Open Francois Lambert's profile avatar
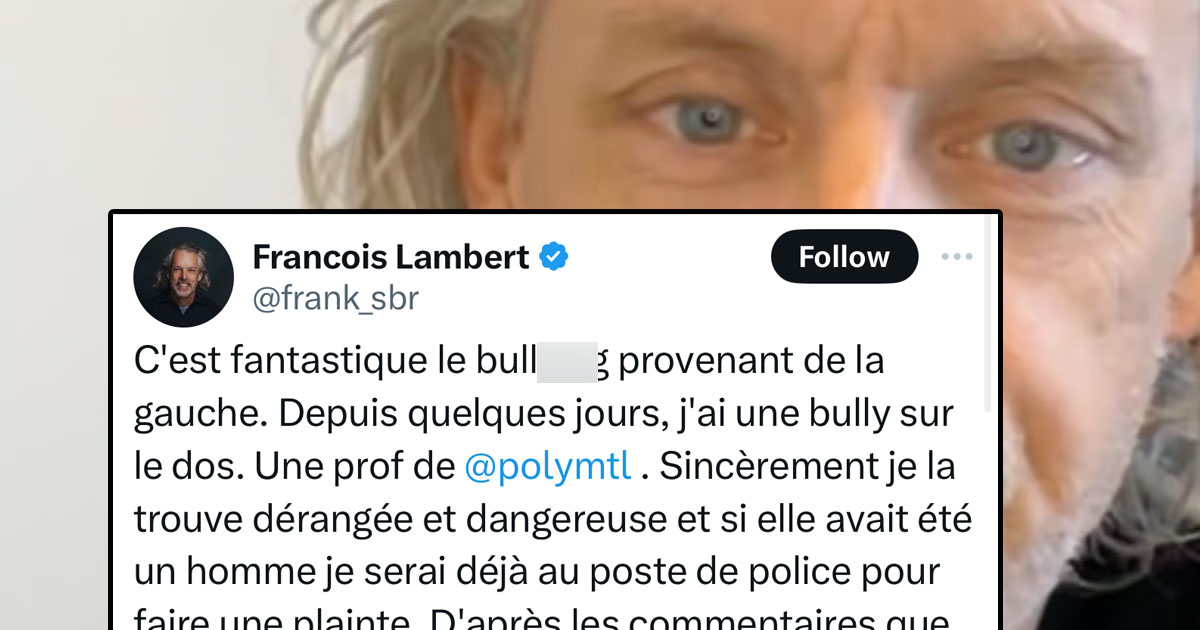Screen dimensions: 1200x630 tap(183, 277)
